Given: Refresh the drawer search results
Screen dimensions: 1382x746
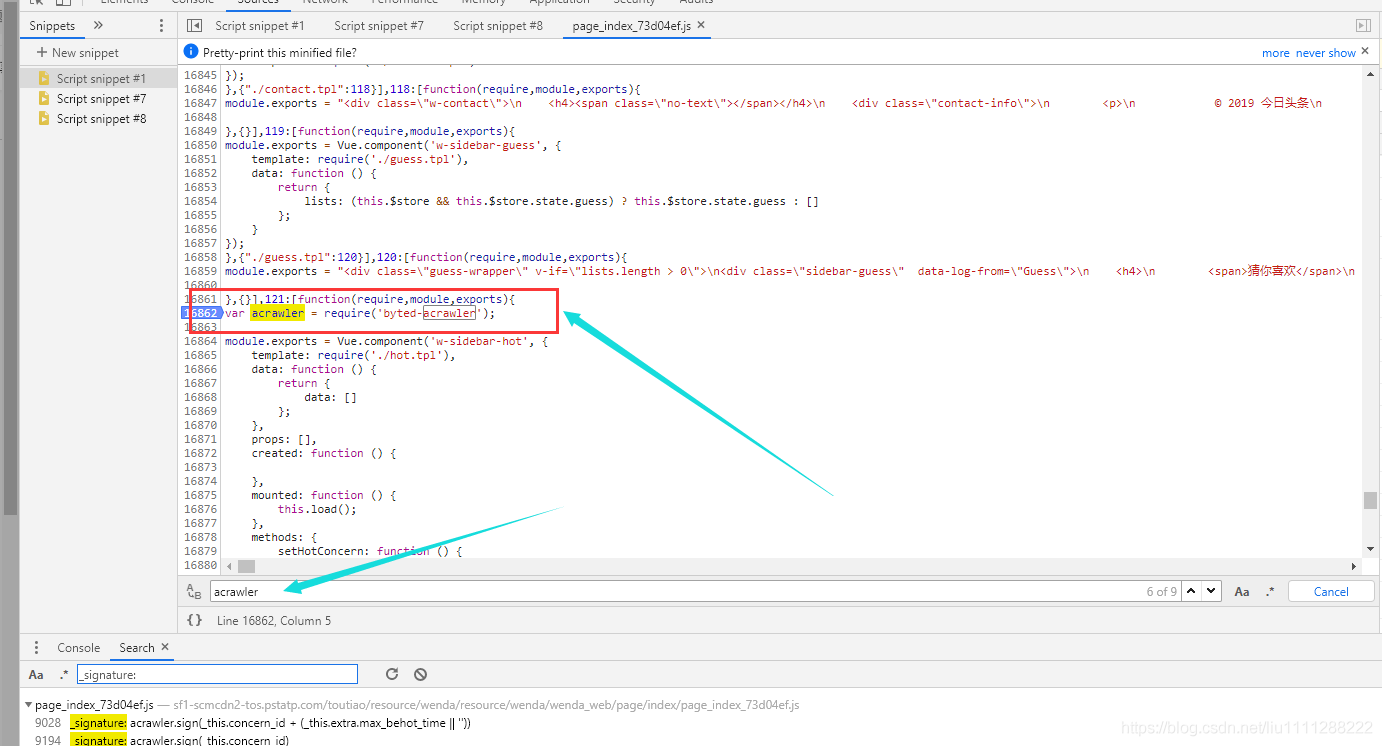Looking at the screenshot, I should coord(392,675).
